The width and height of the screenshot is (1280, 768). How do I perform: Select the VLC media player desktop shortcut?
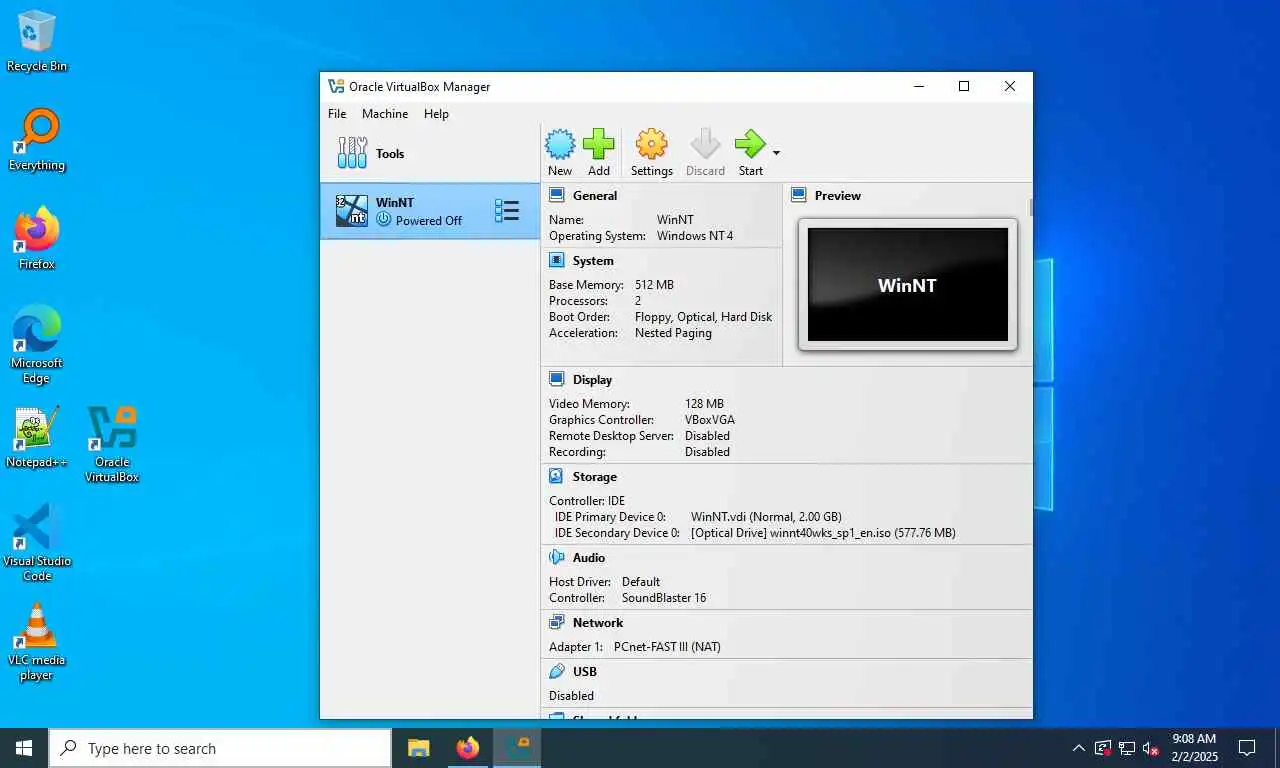pyautogui.click(x=37, y=642)
